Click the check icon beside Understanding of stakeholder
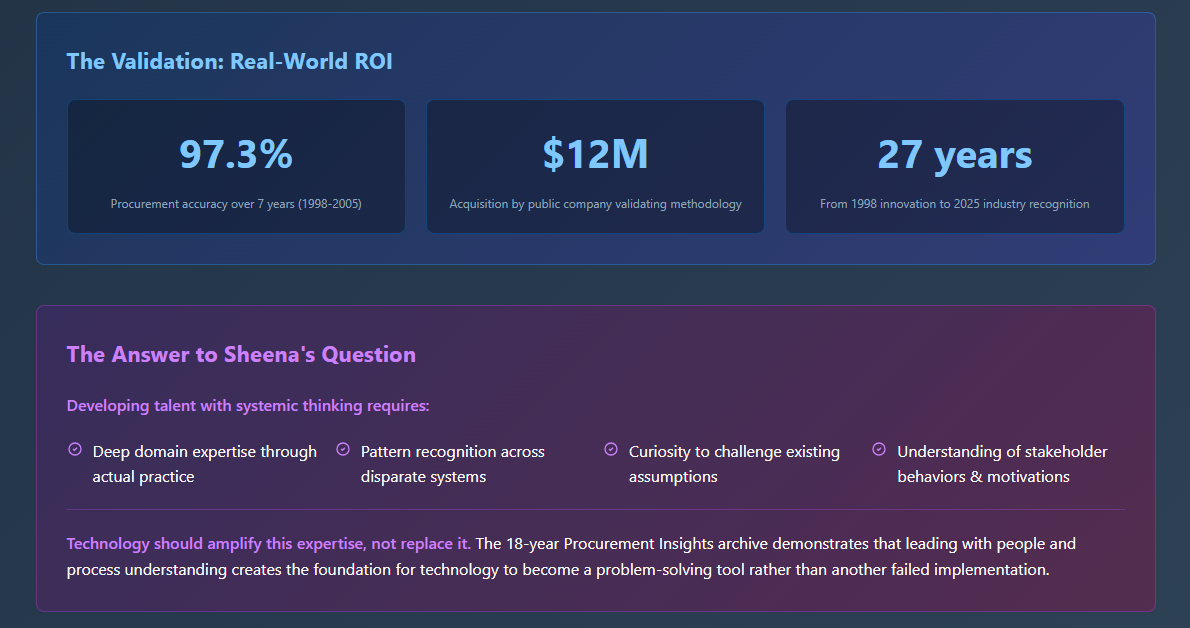This screenshot has width=1190, height=628. [x=879, y=450]
